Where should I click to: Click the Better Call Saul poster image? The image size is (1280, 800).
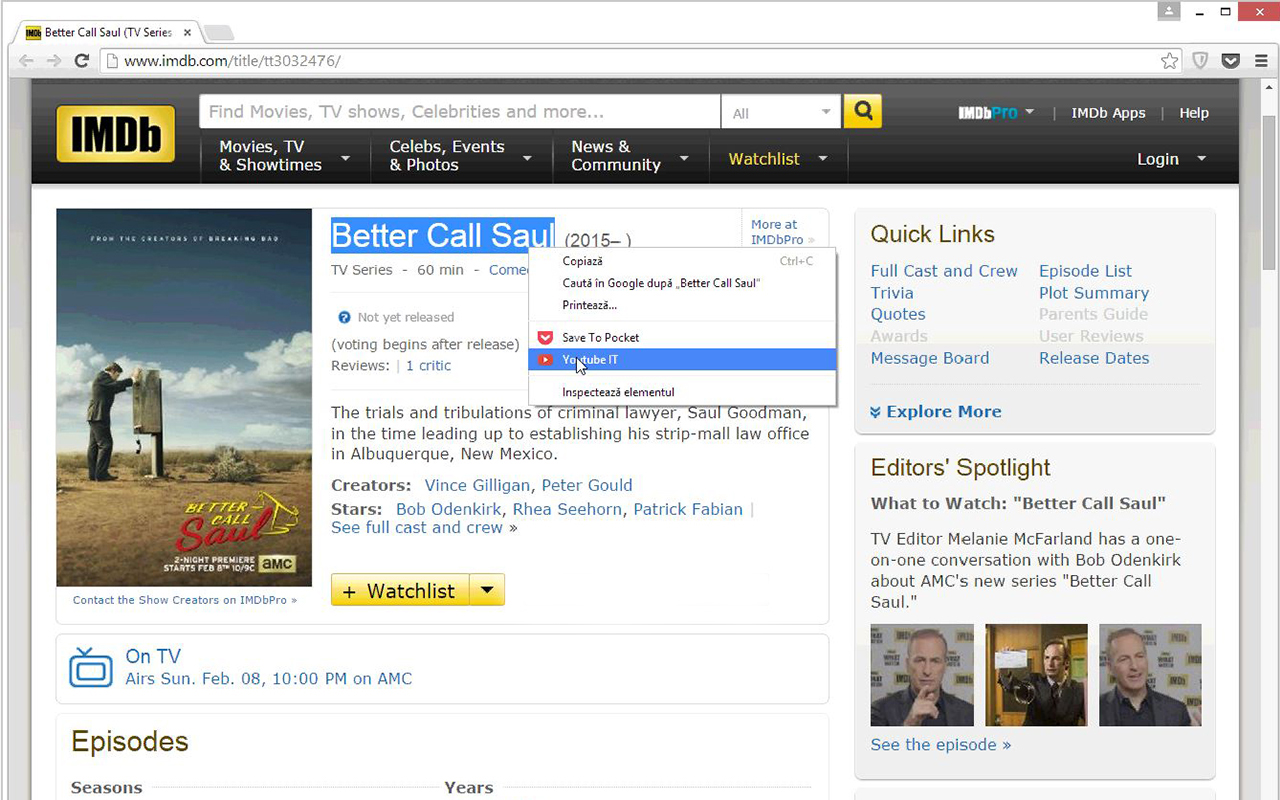coord(184,397)
